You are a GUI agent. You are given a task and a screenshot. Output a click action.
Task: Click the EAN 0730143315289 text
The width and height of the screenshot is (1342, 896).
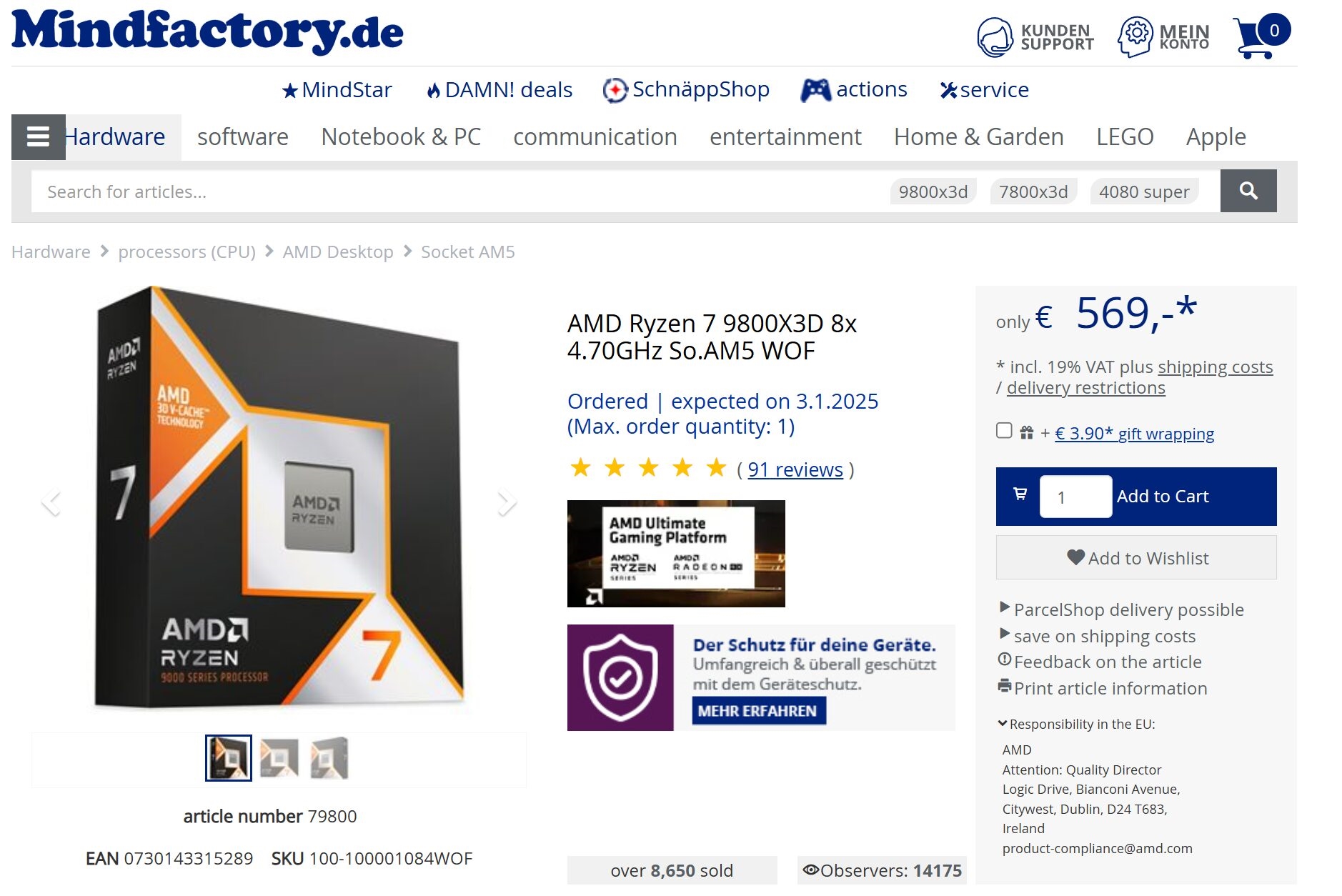coord(169,858)
